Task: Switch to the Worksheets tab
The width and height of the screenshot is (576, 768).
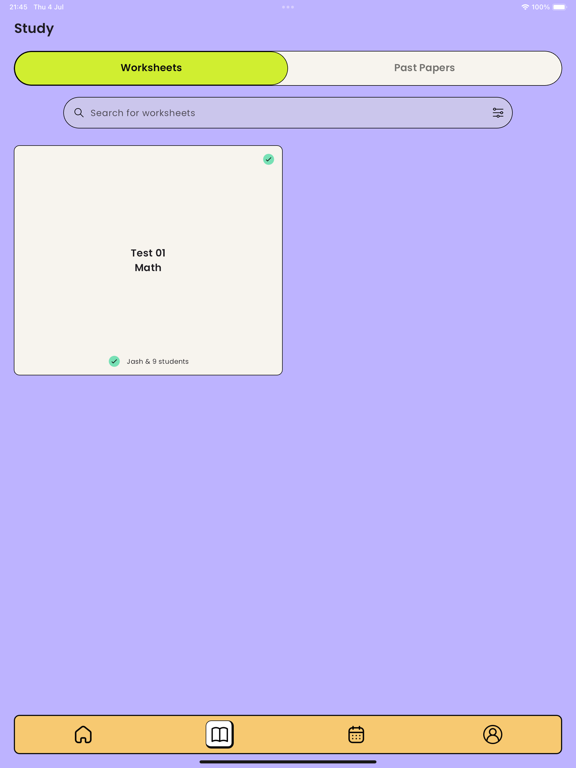Action: [x=151, y=68]
